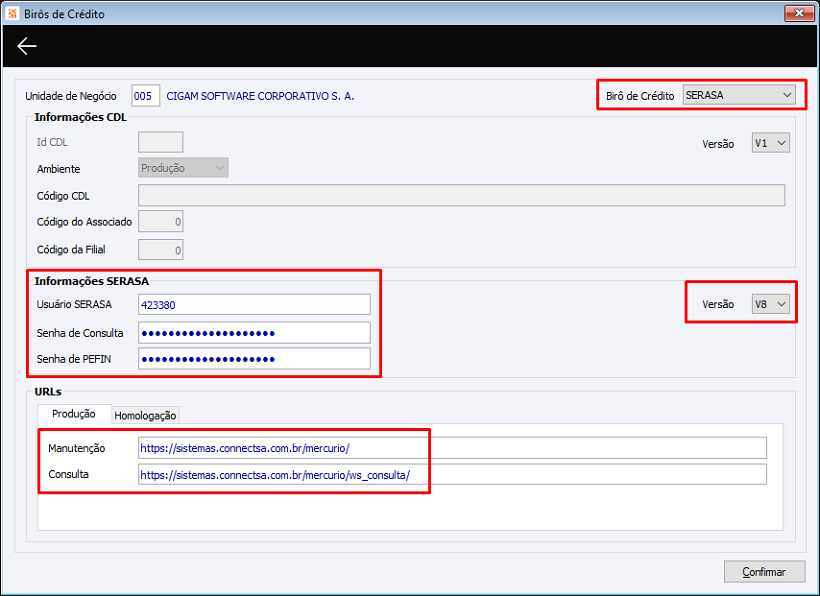Click the Senha de Consulta password field
The height and width of the screenshot is (596, 820).
254,333
